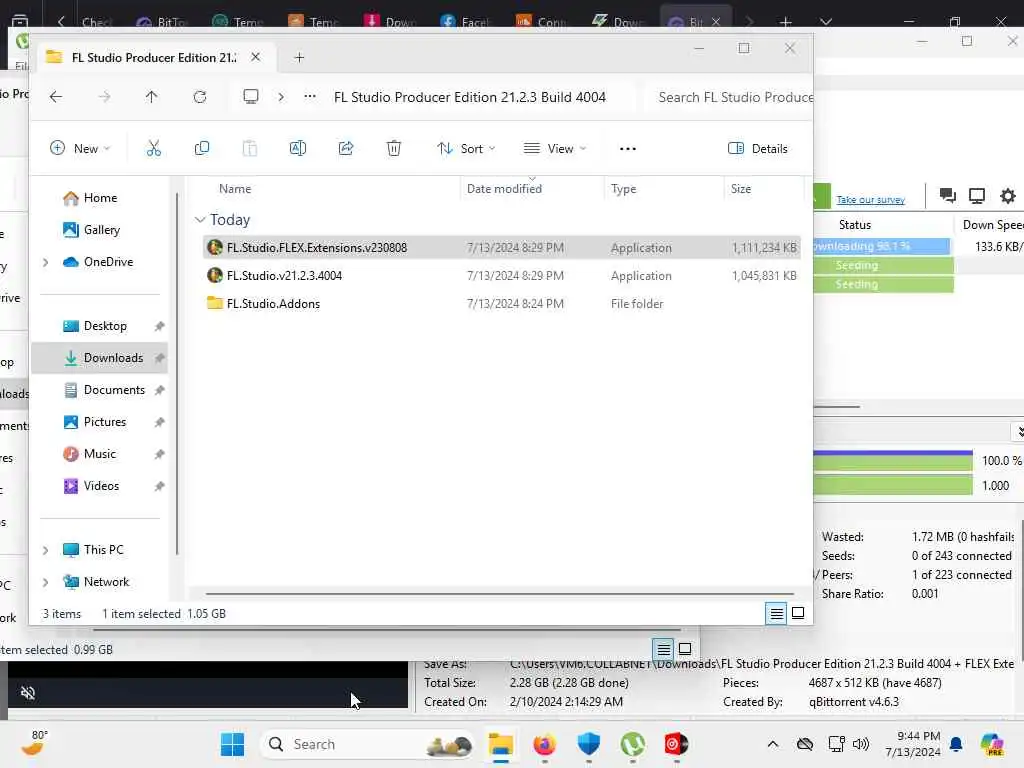Click the Status column header in uTorrent

(x=855, y=225)
